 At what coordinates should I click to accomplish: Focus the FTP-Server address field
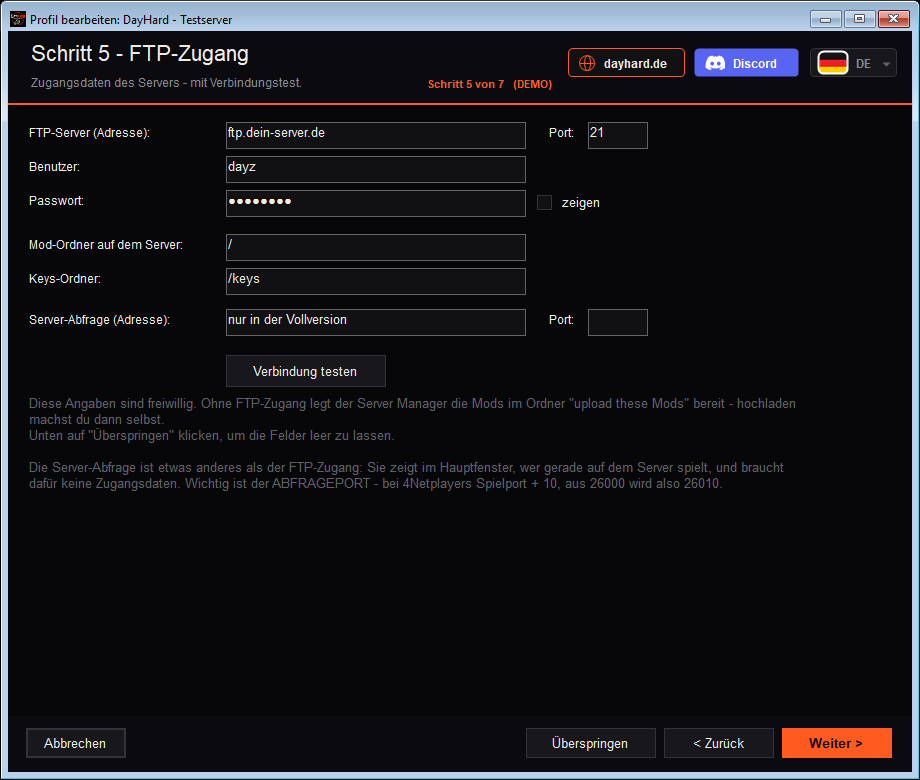tap(376, 136)
